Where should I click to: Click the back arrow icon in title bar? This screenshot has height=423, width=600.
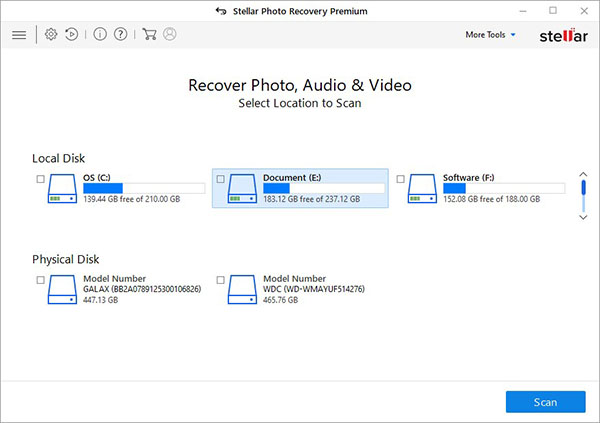221,11
